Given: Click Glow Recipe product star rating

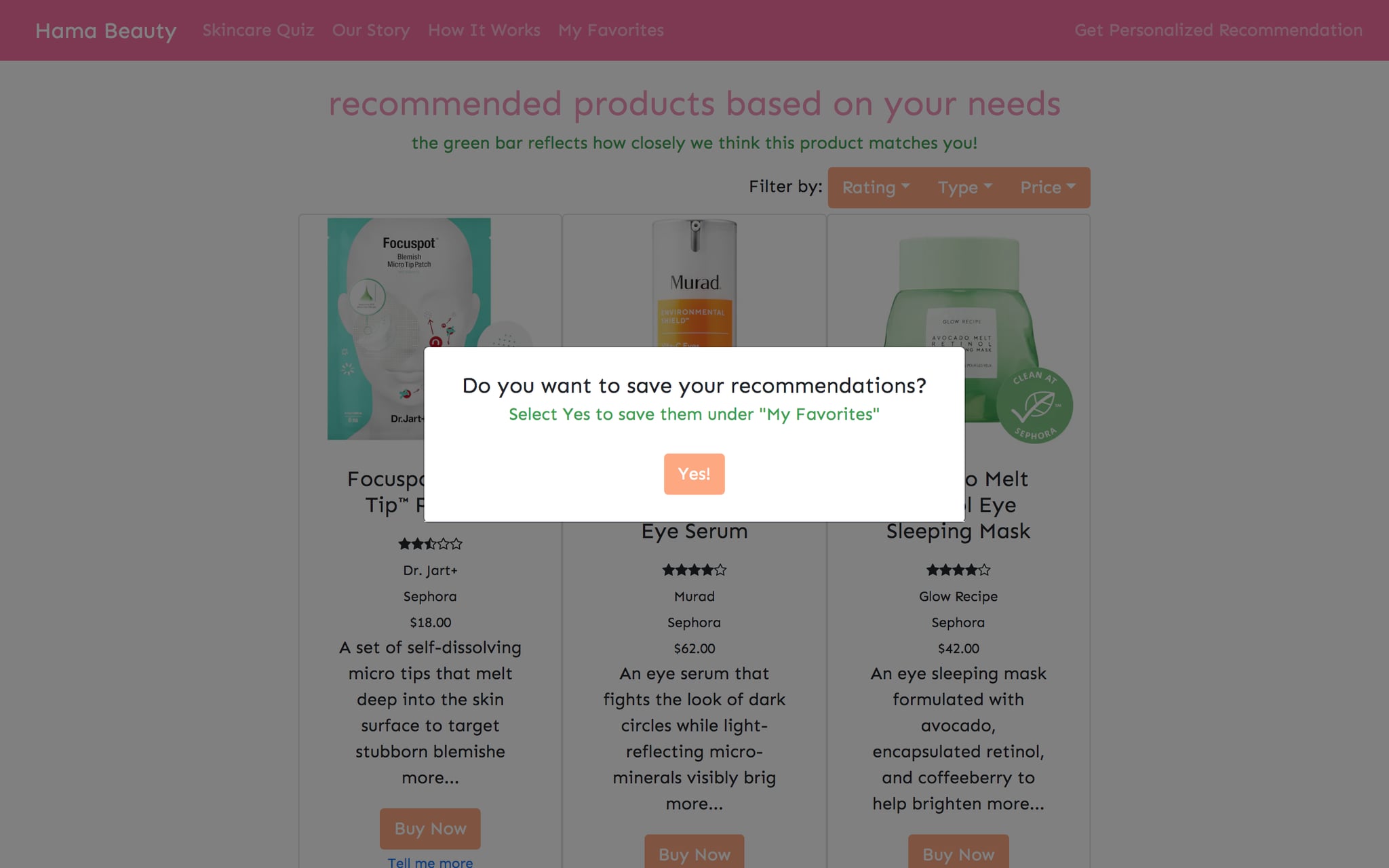Looking at the screenshot, I should click(x=958, y=570).
